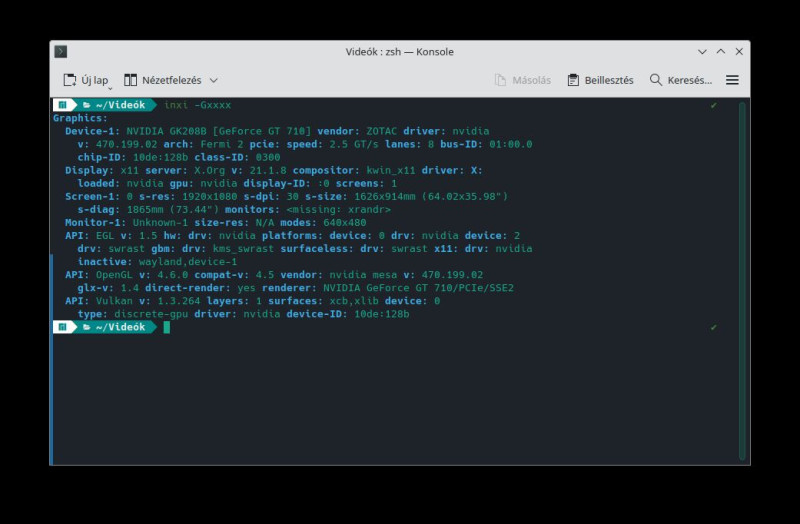Click Vulkan version '1.3.264'

pos(179,301)
